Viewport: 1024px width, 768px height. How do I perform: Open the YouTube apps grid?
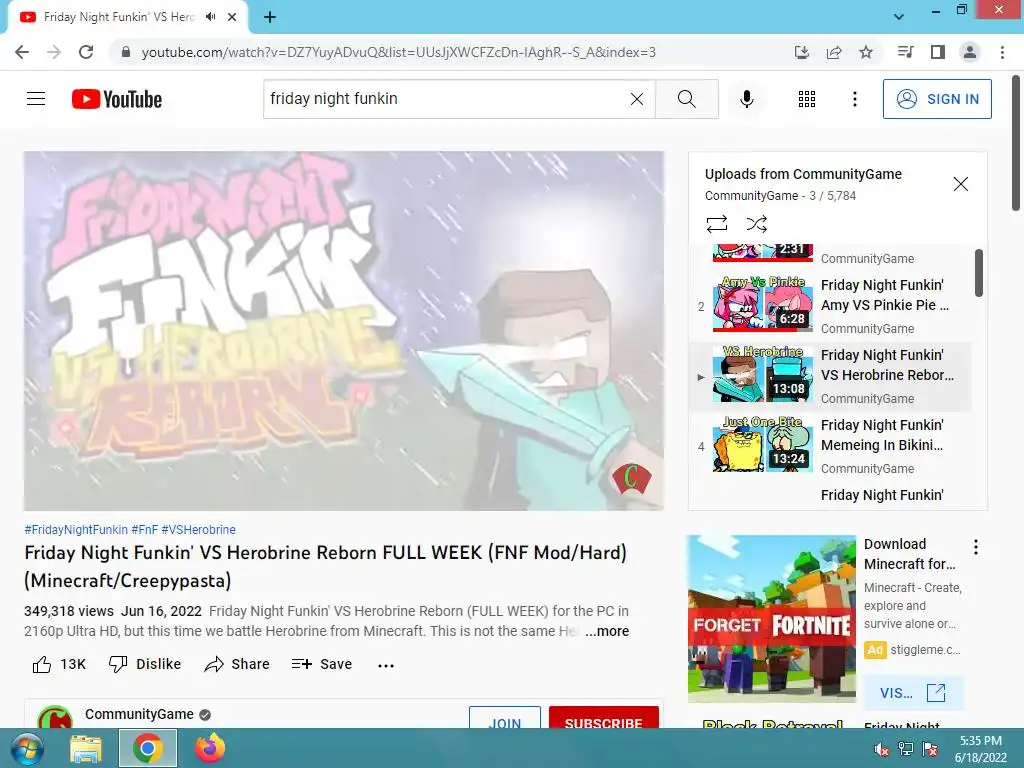(x=807, y=99)
